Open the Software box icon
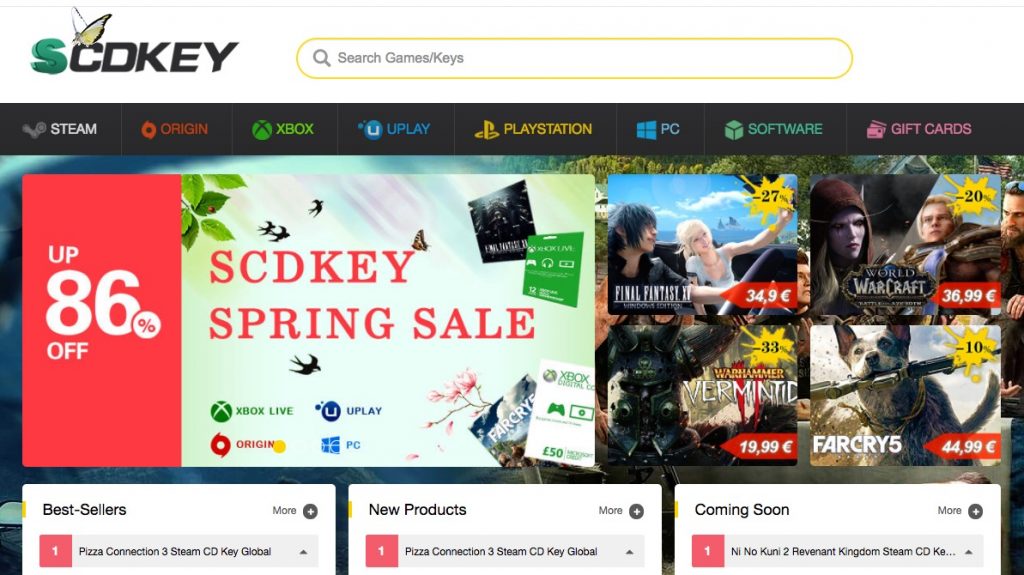Image resolution: width=1024 pixels, height=575 pixels. [734, 129]
